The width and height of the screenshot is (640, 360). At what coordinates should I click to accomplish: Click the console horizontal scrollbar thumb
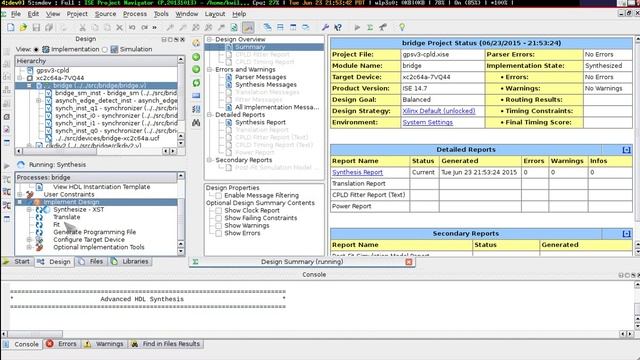point(36,334)
